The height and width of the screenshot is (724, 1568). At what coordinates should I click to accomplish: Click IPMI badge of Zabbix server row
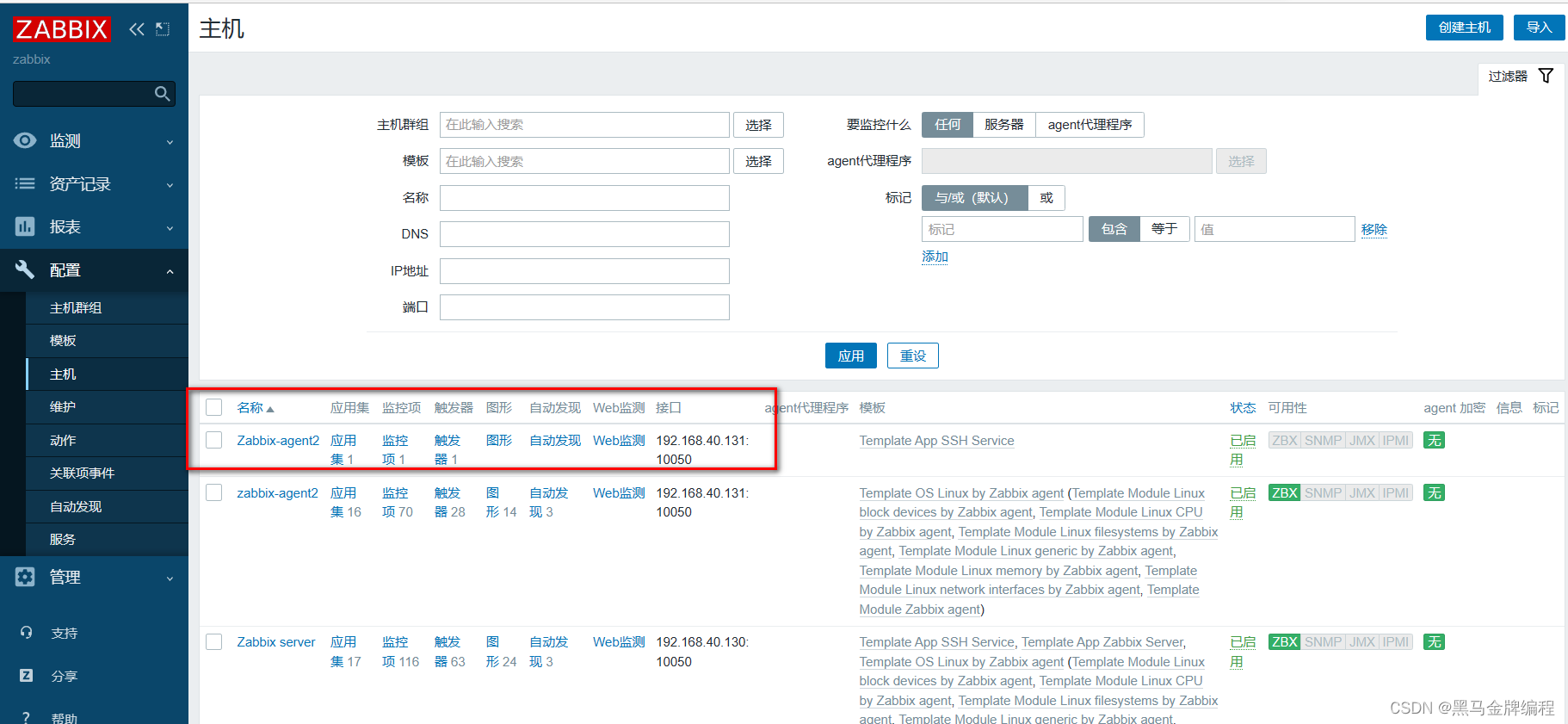coord(1396,642)
